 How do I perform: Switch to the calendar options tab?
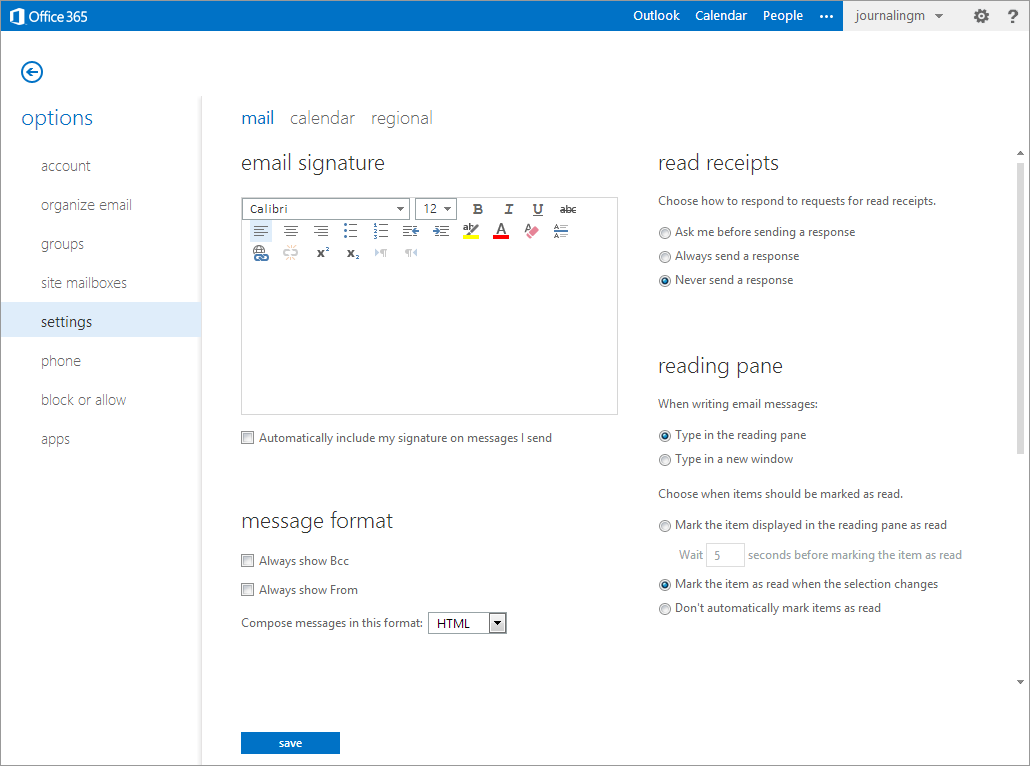tap(323, 118)
